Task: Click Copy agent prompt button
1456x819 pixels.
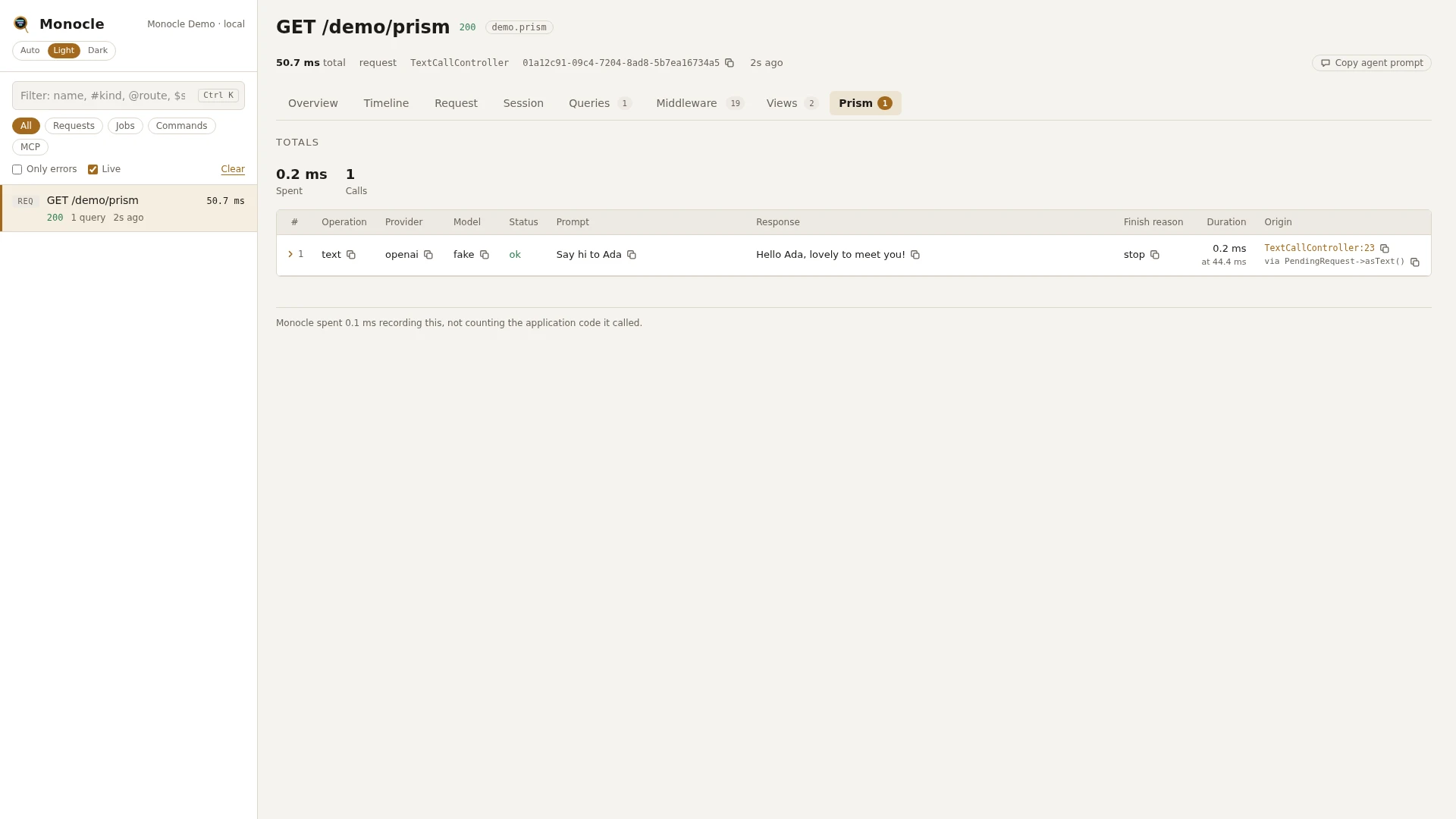Action: (1371, 63)
